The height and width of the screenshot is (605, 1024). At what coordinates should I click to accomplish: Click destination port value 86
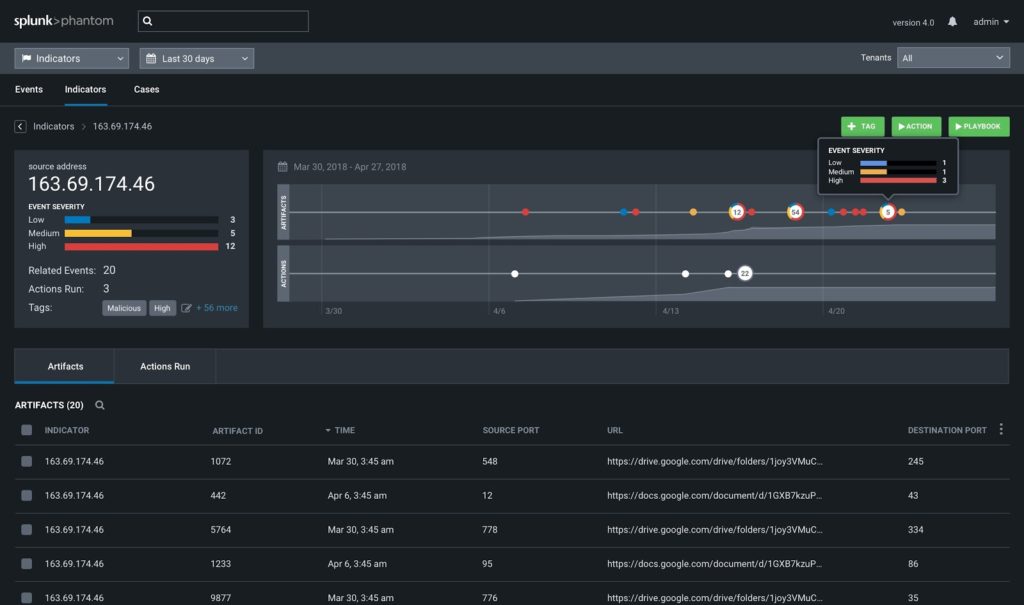point(913,563)
